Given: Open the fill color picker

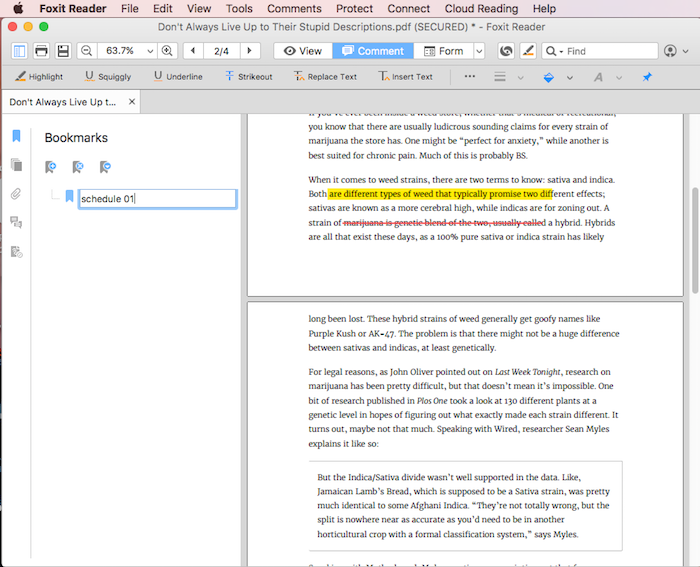Looking at the screenshot, I should (549, 76).
